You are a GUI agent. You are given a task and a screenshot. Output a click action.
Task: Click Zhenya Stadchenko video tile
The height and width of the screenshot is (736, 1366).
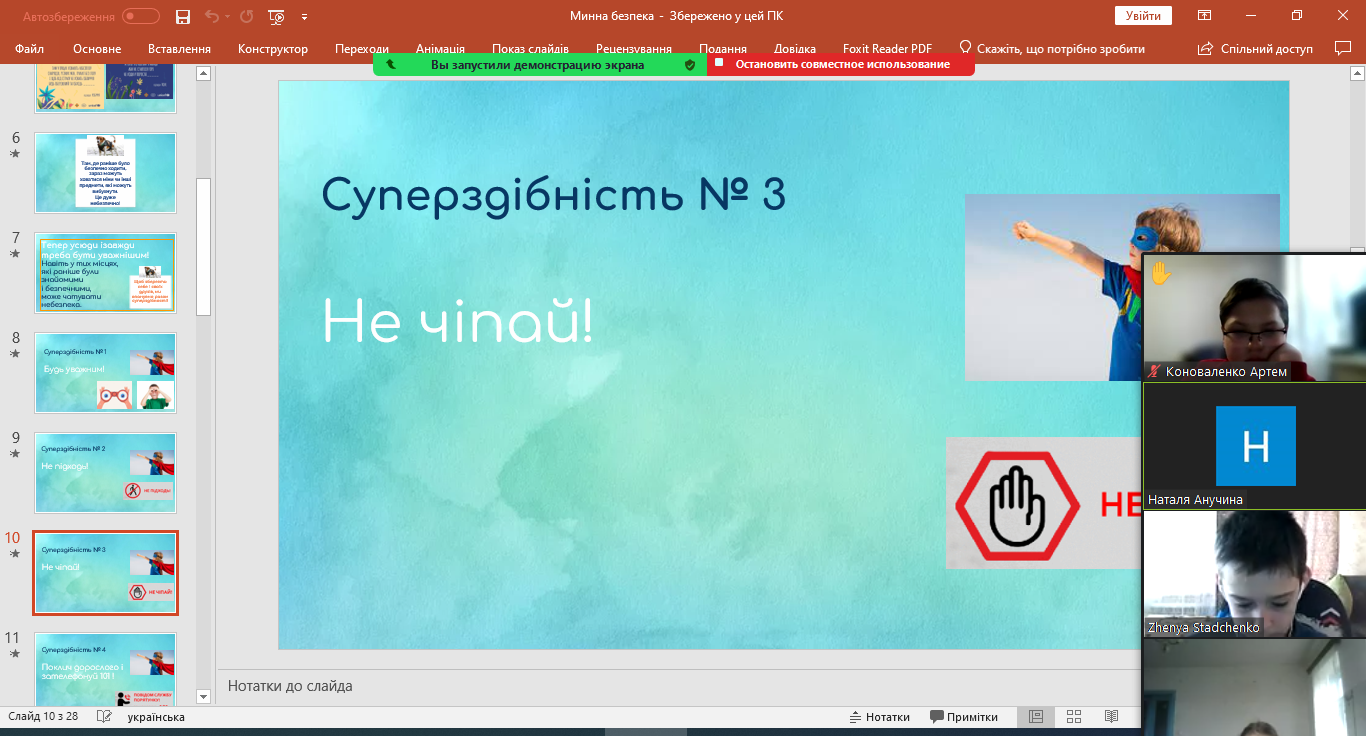point(1255,574)
